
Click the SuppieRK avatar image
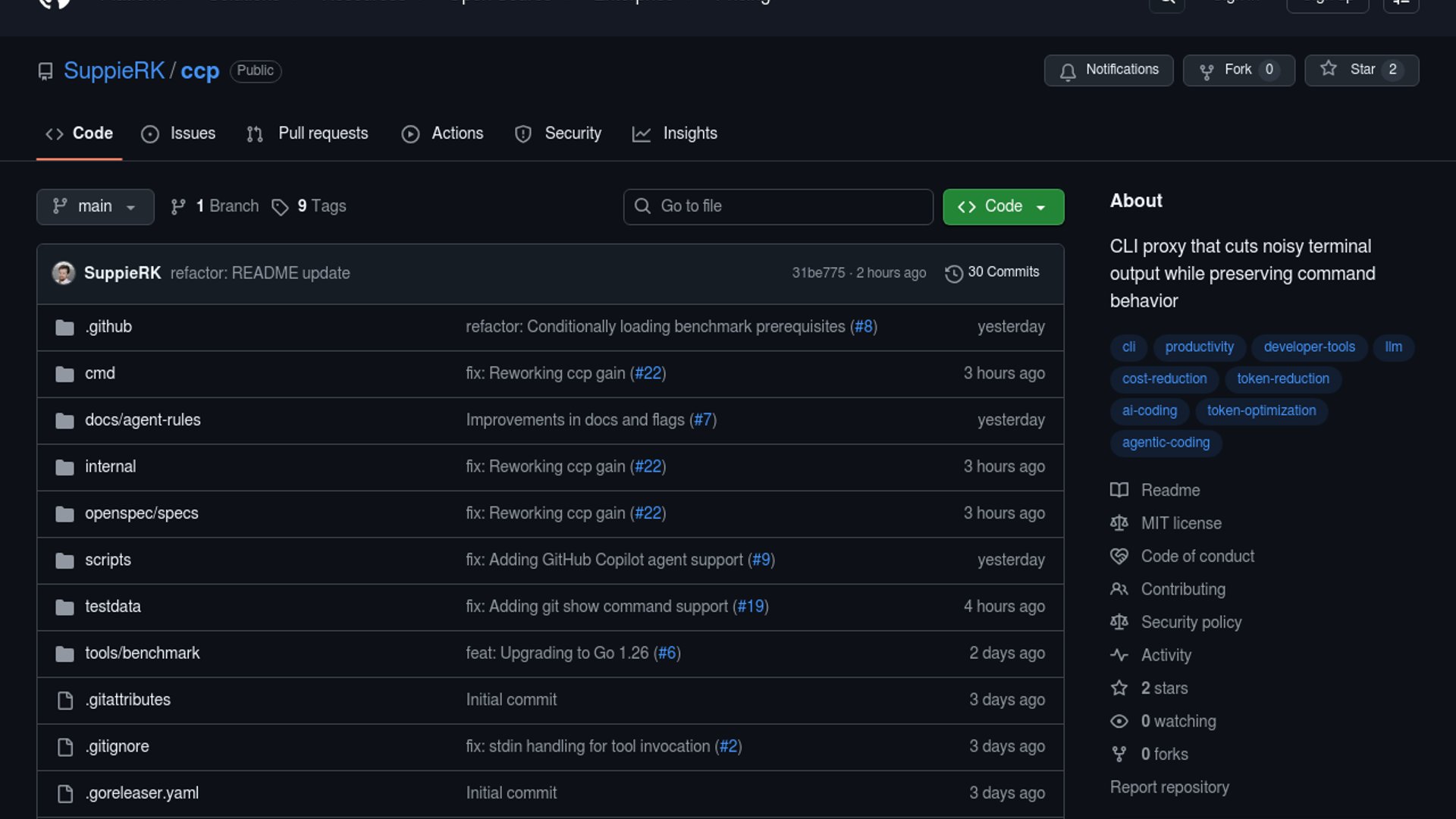coord(63,273)
